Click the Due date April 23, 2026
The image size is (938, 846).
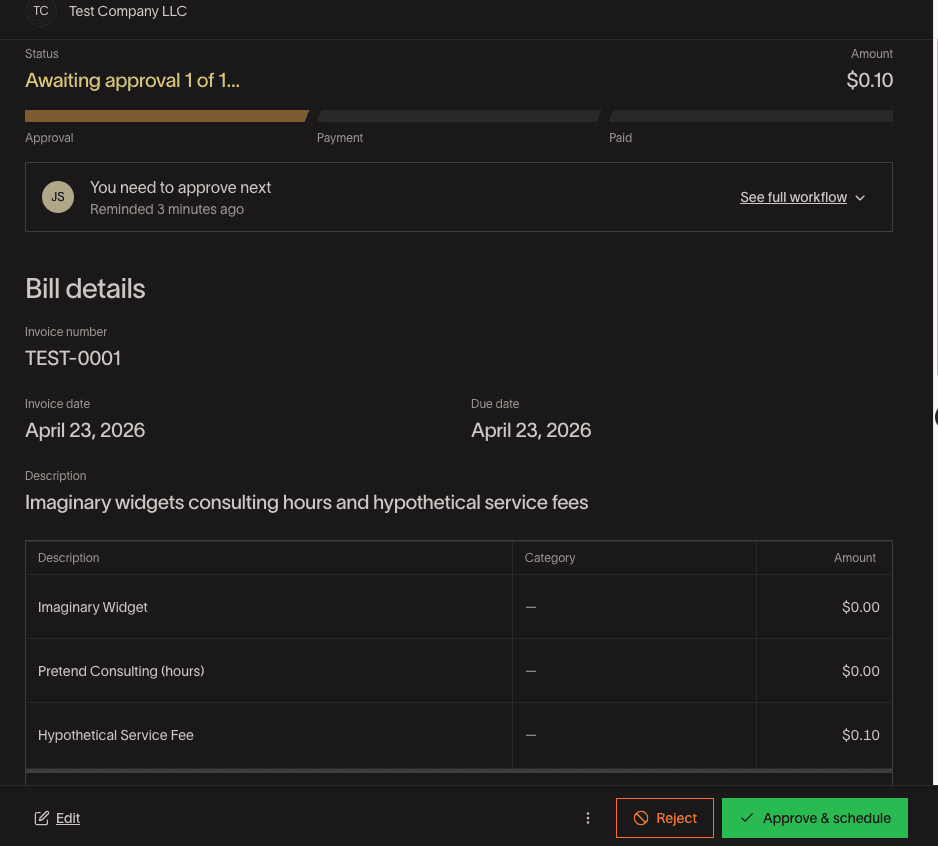pyautogui.click(x=531, y=430)
